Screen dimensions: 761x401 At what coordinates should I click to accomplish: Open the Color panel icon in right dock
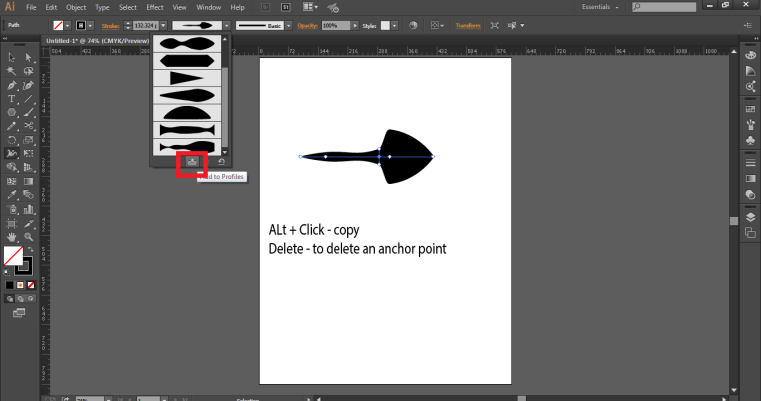pyautogui.click(x=750, y=55)
